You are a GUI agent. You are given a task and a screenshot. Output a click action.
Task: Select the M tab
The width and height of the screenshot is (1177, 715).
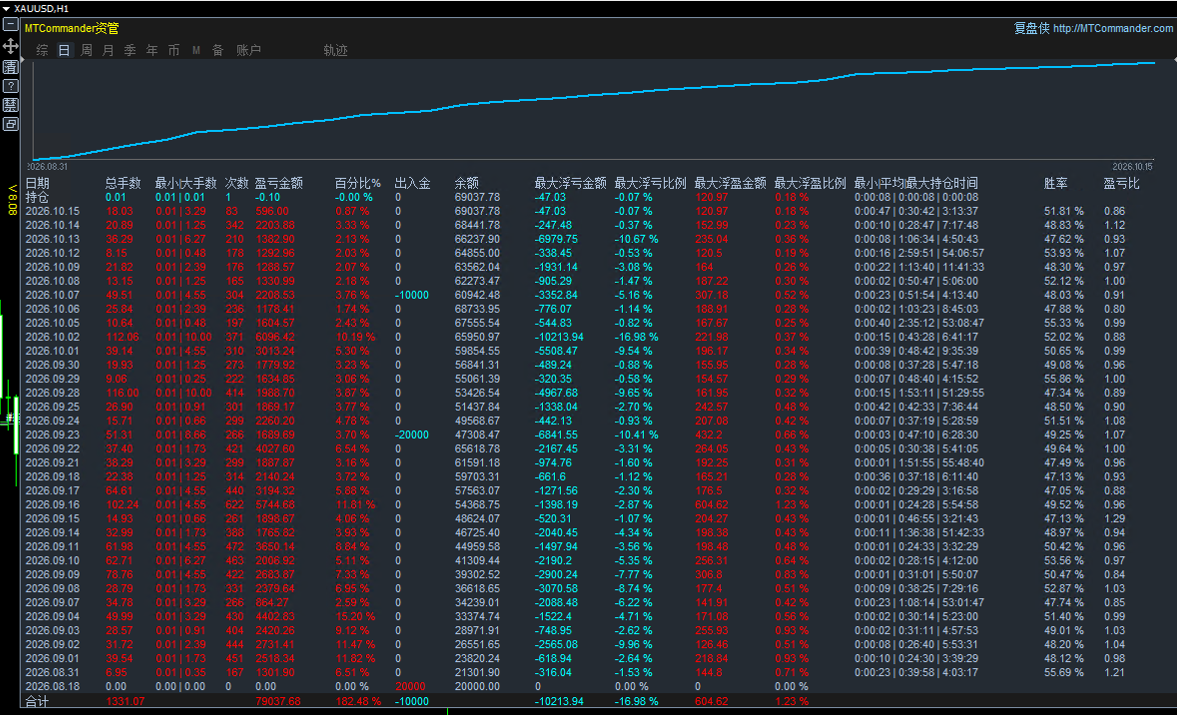click(196, 50)
